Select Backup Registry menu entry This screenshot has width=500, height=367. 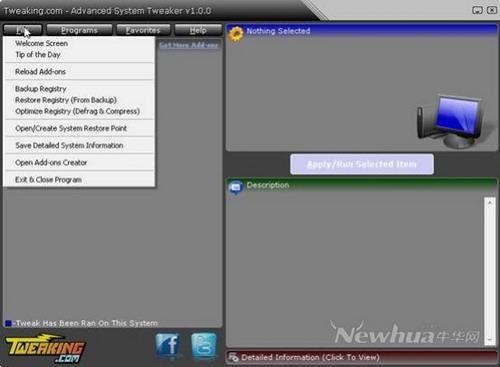click(41, 89)
